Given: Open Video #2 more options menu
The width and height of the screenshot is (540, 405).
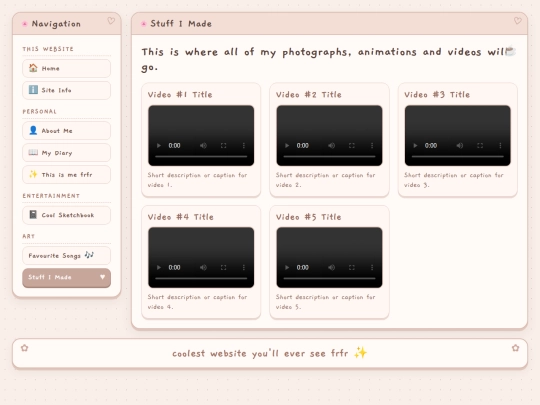Looking at the screenshot, I should (x=372, y=146).
